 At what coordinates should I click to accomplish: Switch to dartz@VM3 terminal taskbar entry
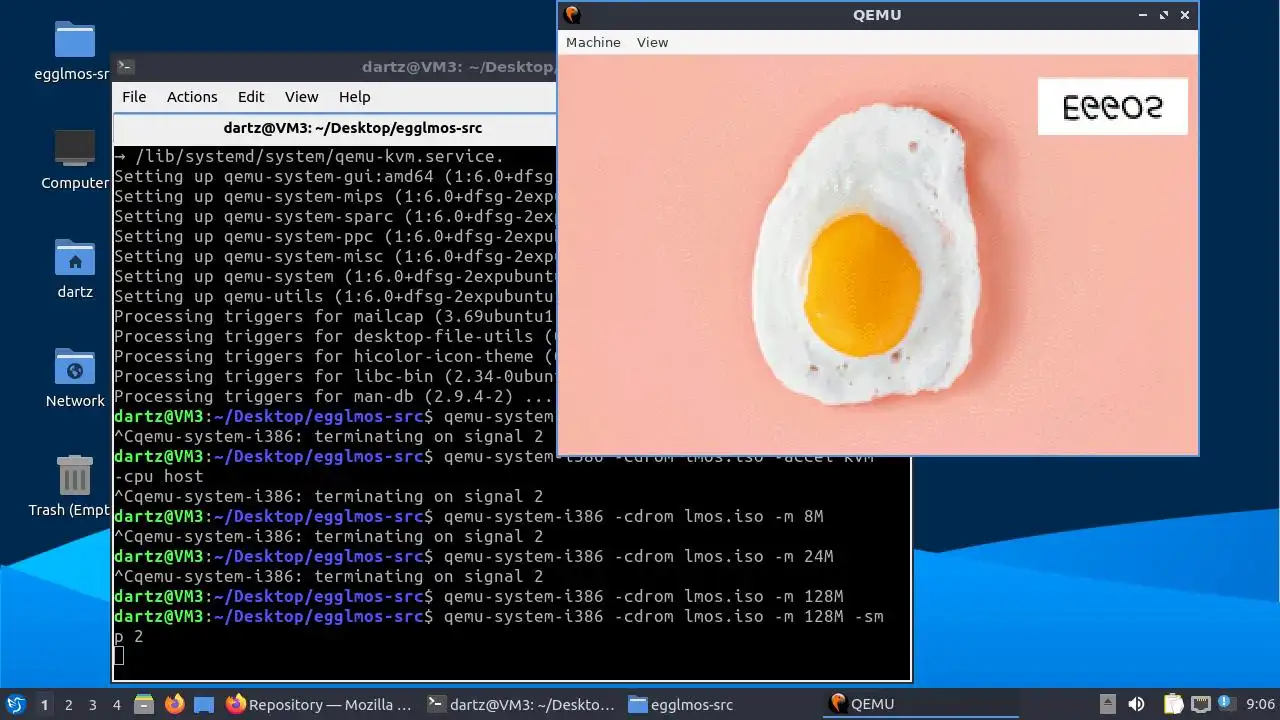pyautogui.click(x=520, y=704)
